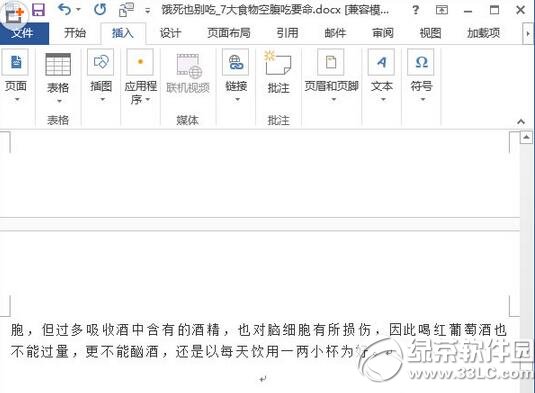Click the Word application icon top-left
The image size is (535, 393).
click(x=14, y=13)
